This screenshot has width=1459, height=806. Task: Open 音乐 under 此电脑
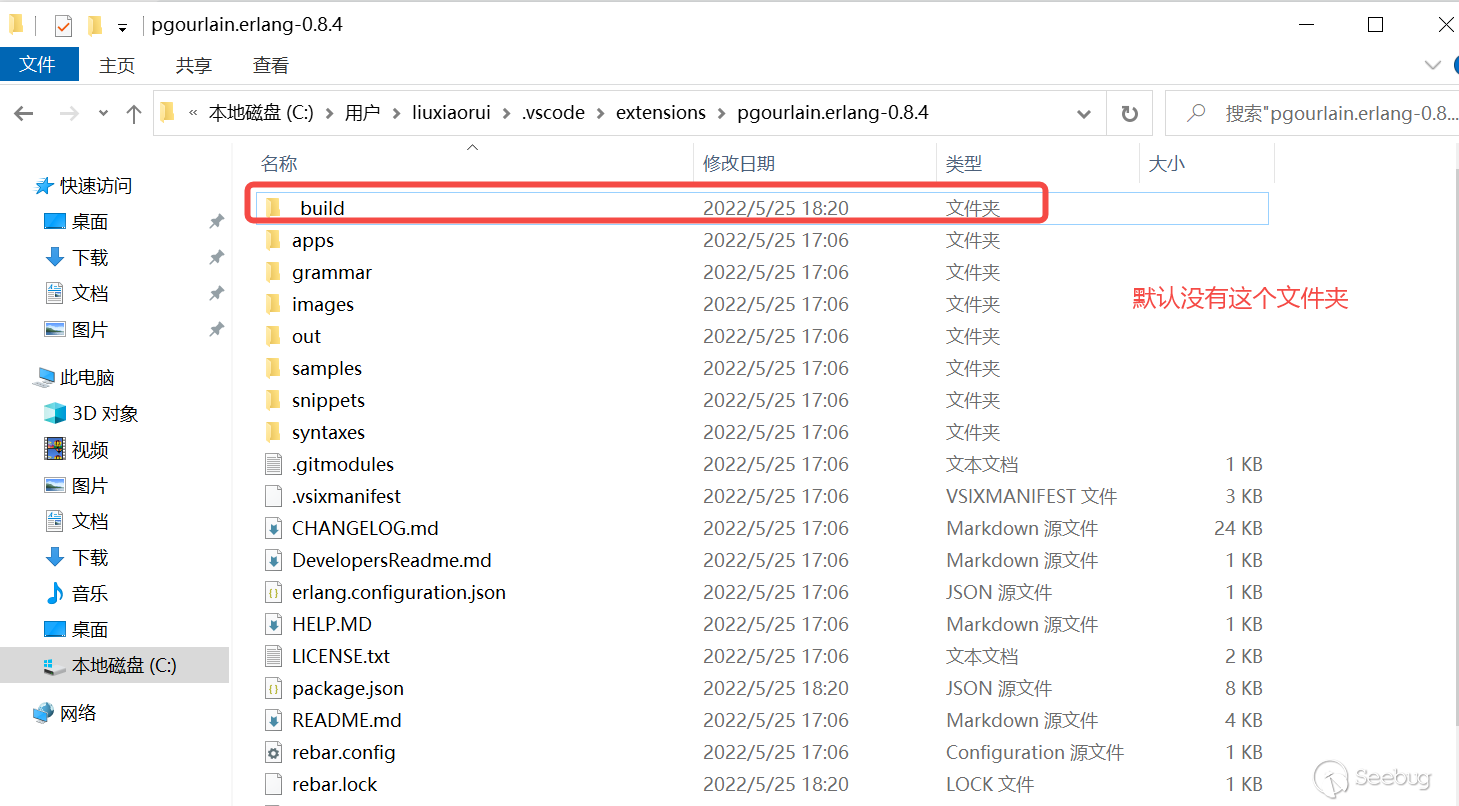[89, 594]
